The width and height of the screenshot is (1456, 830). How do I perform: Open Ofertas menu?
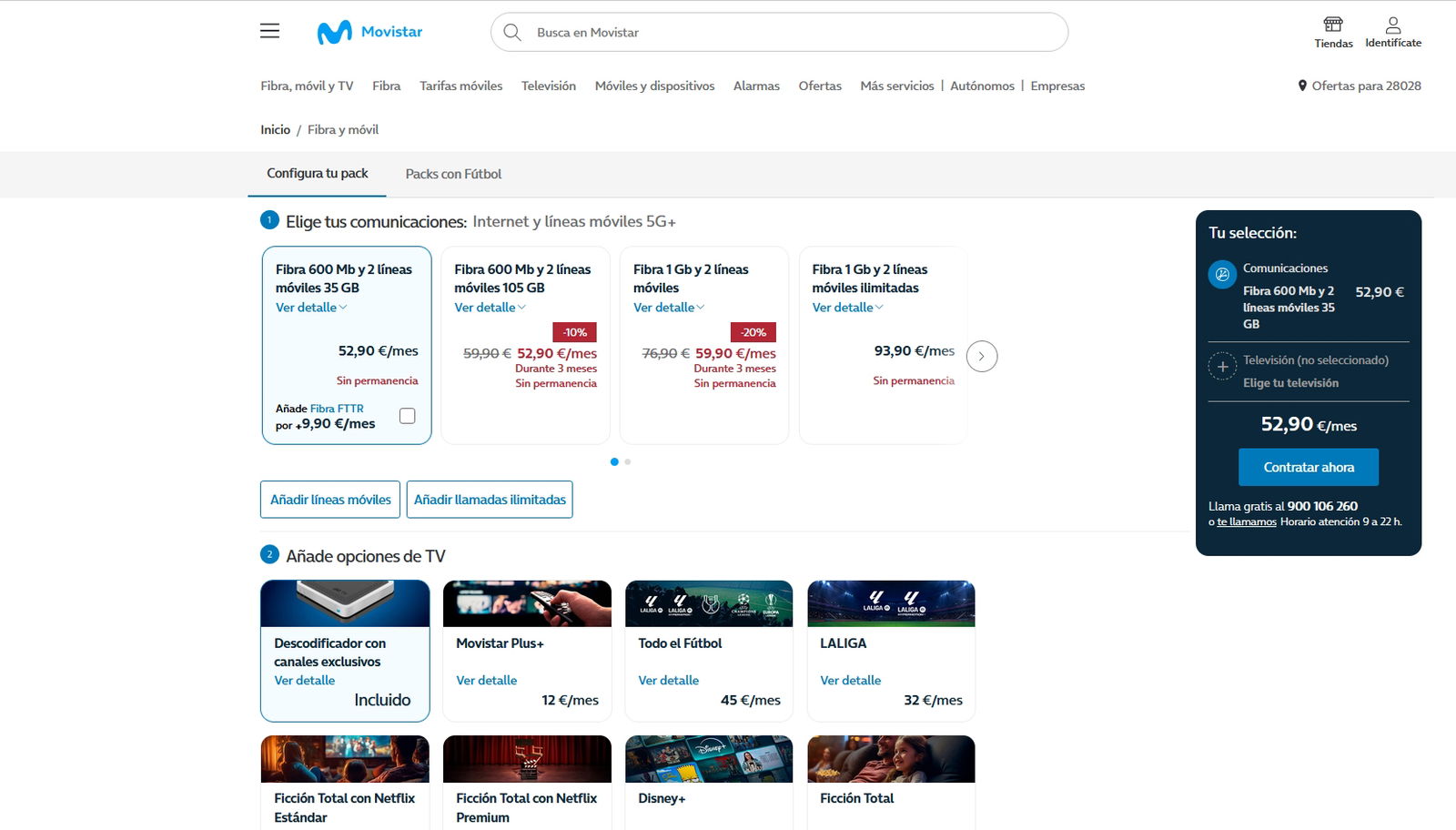pos(820,86)
